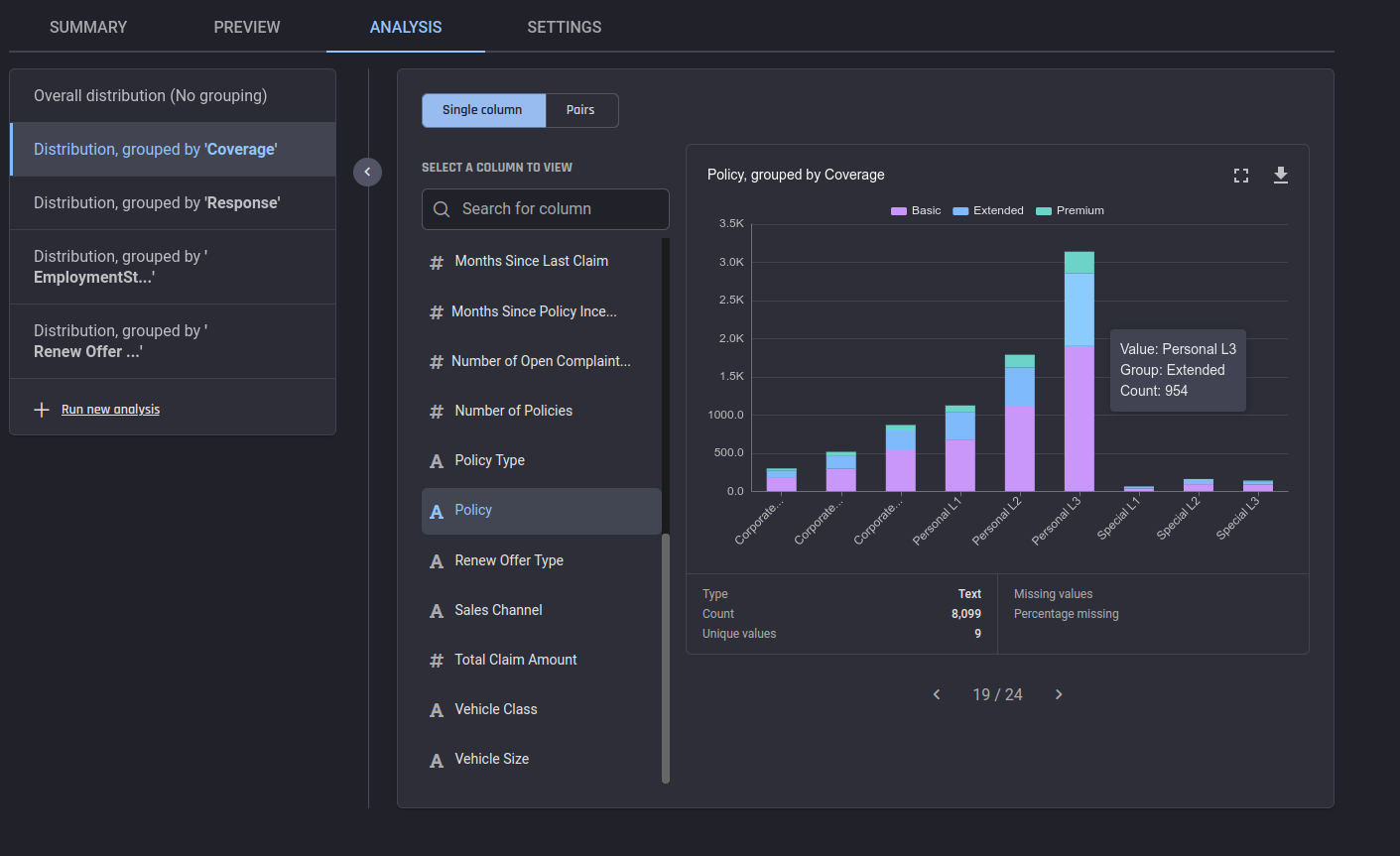Viewport: 1400px width, 856px height.
Task: Click text-type icon of Vehicle Class
Action: click(x=437, y=710)
